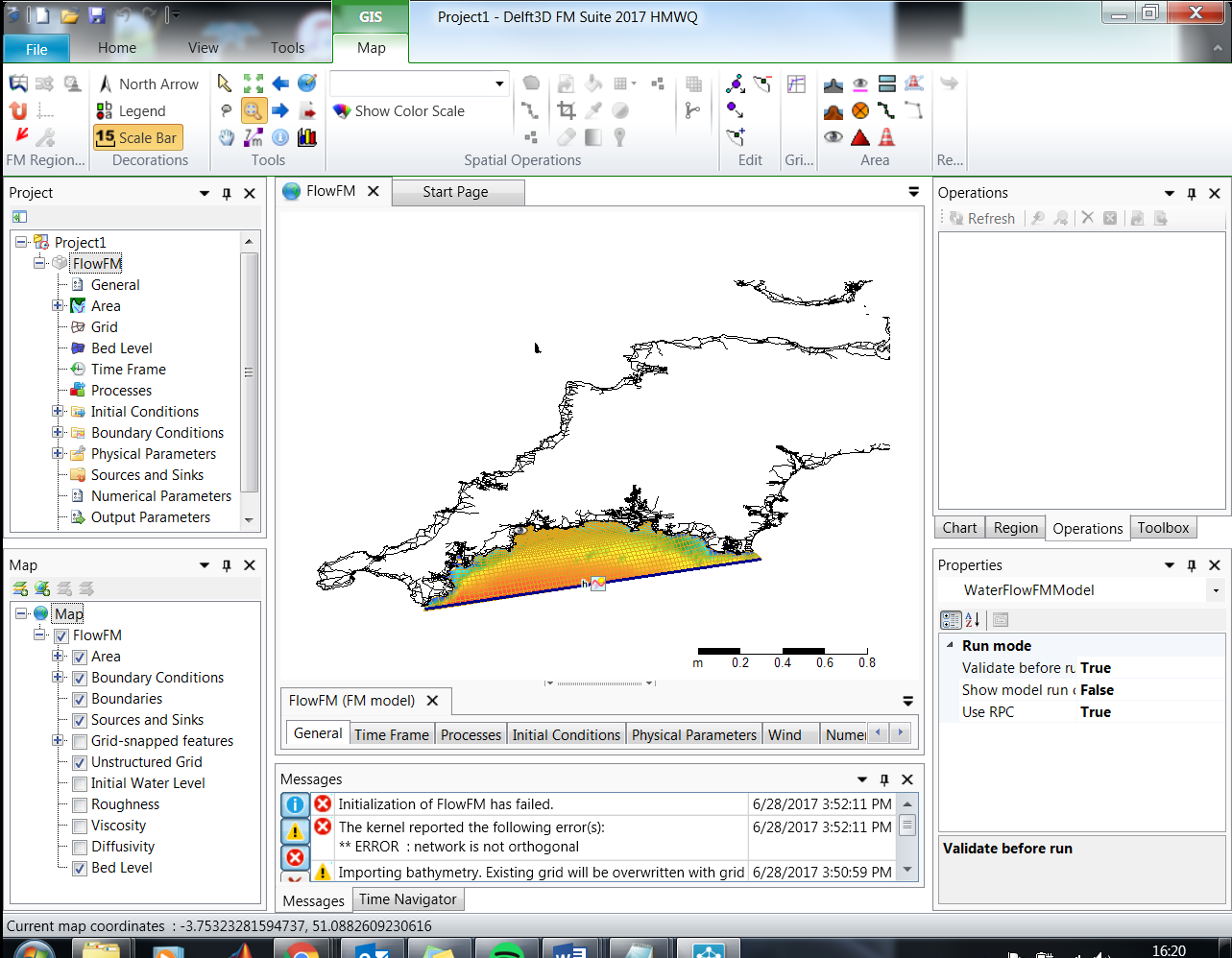Click the red triangle icon in Area
This screenshot has height=958, width=1232.
tap(860, 137)
